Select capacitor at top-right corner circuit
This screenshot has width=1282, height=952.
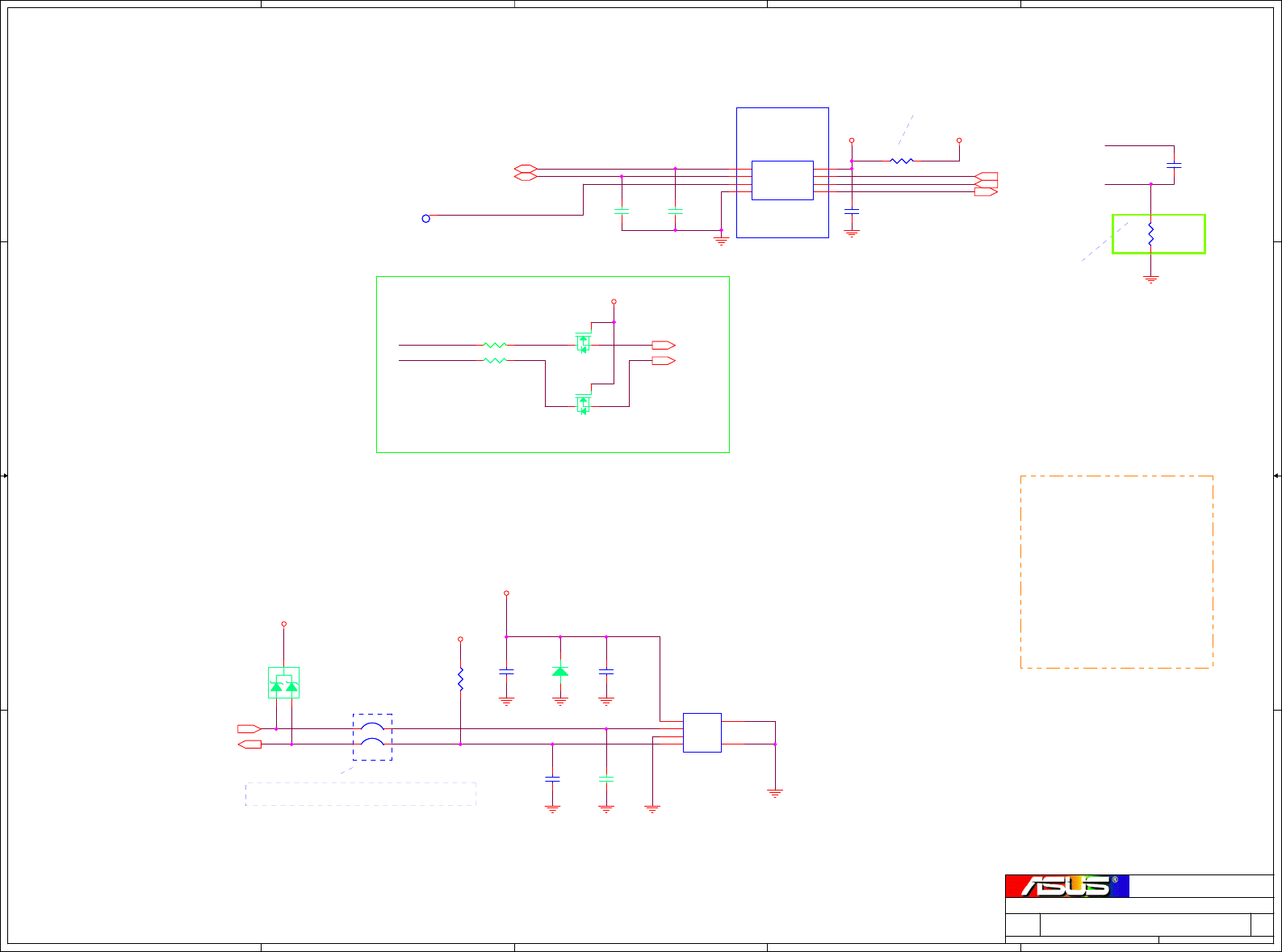[x=1174, y=165]
